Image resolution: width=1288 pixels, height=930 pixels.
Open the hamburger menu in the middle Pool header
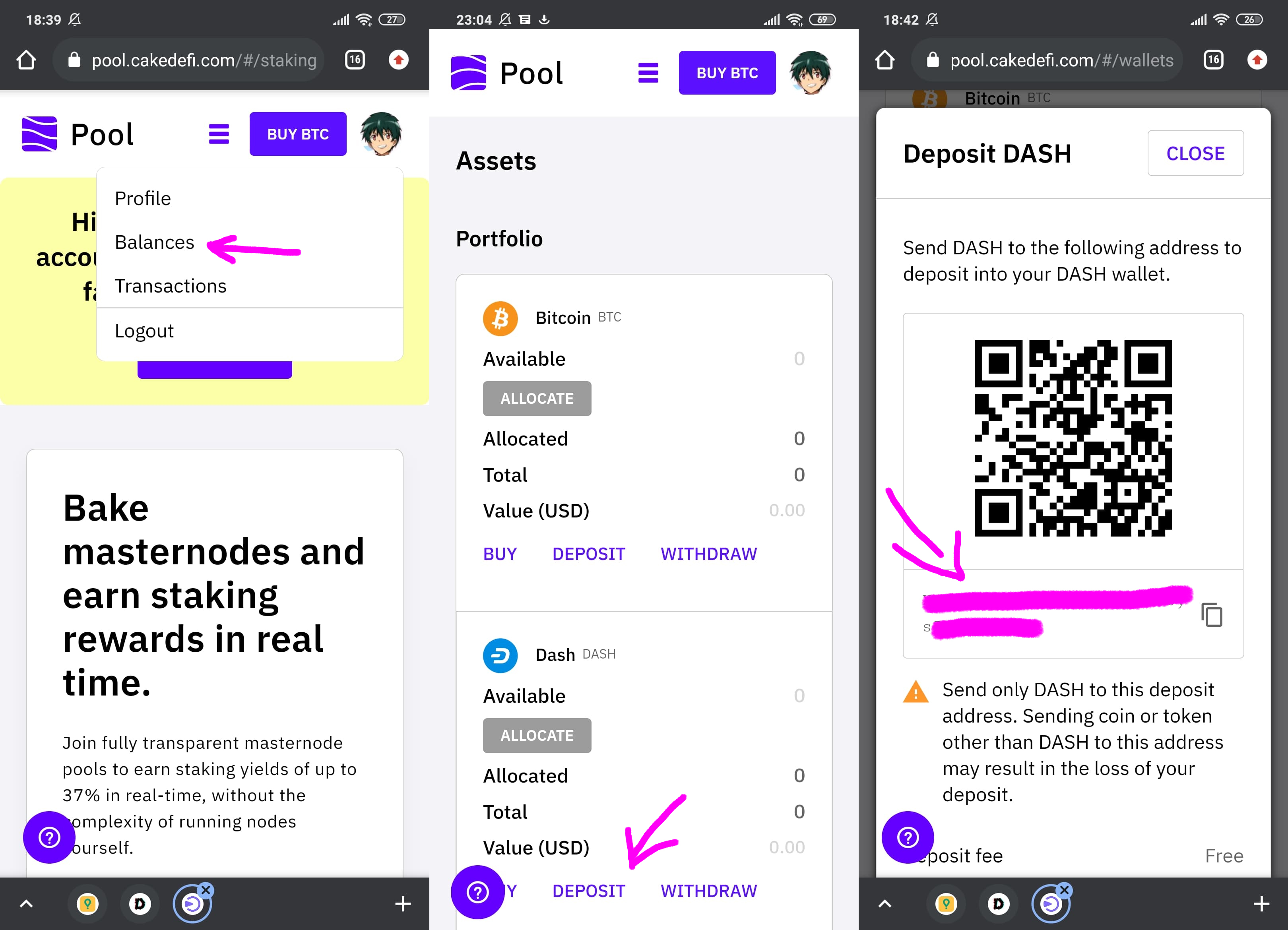648,73
